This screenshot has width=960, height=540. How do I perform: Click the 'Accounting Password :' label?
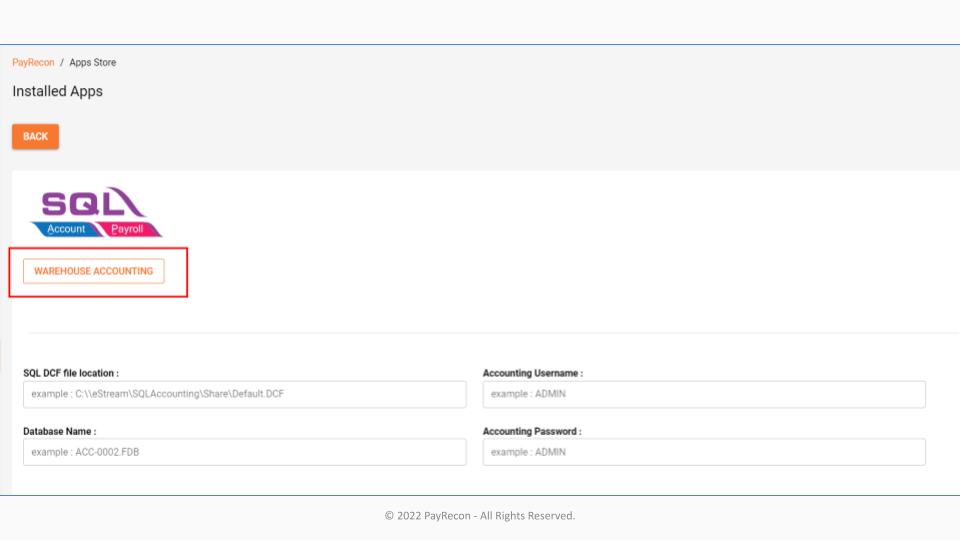[x=532, y=431]
